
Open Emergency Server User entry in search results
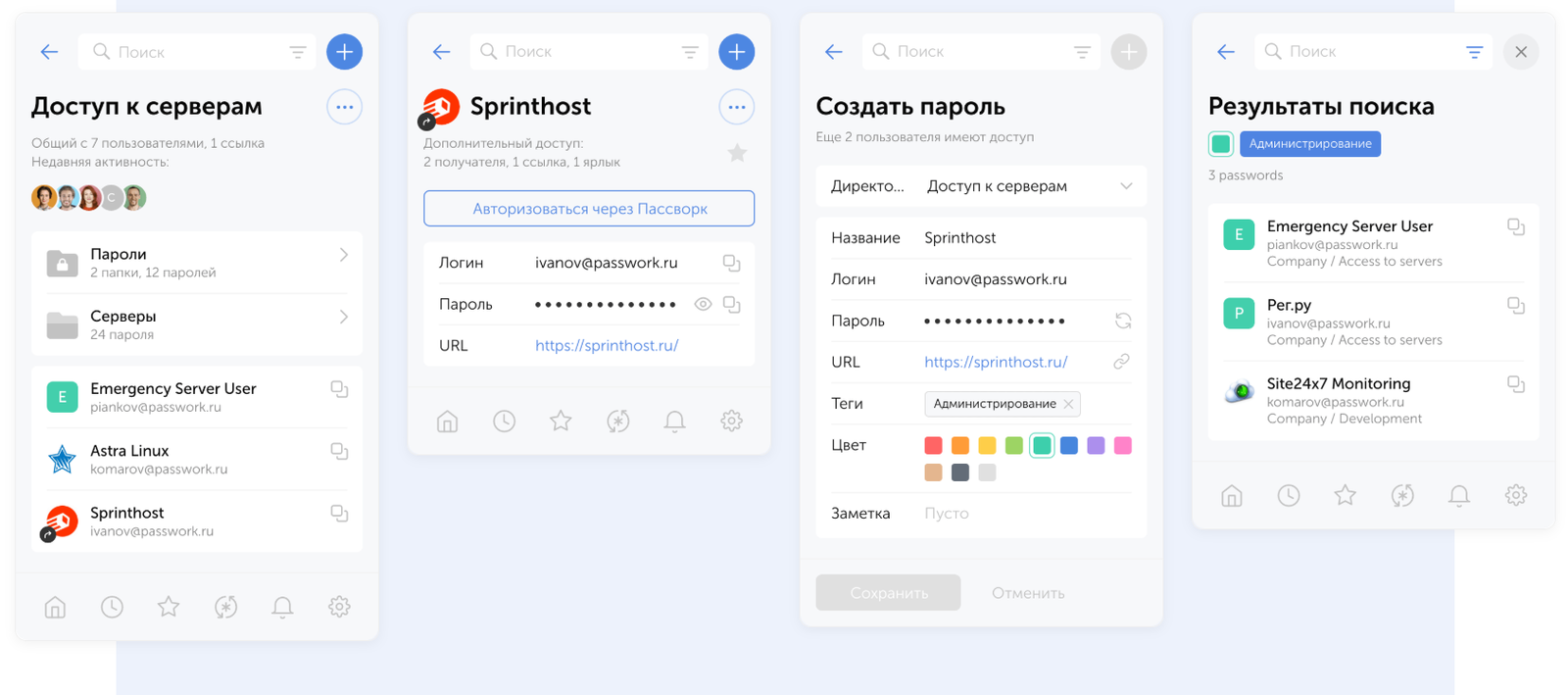pyautogui.click(x=1373, y=243)
